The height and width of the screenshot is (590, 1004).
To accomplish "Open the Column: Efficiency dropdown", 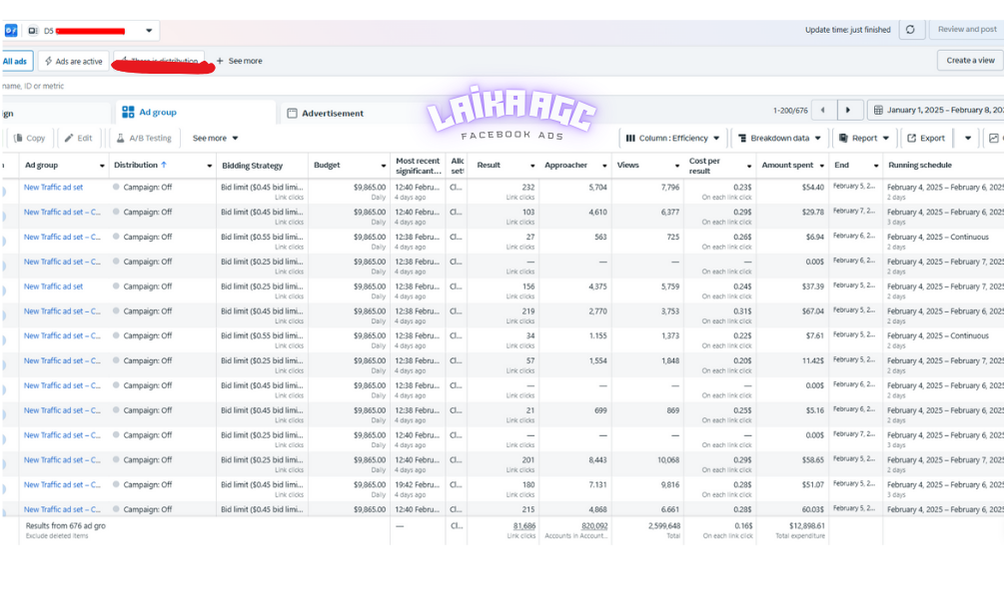I will click(672, 138).
